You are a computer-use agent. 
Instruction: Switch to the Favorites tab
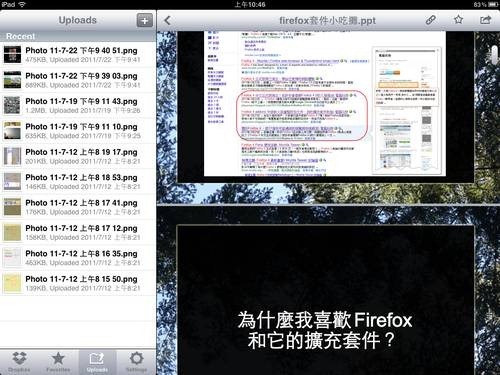tap(58, 362)
